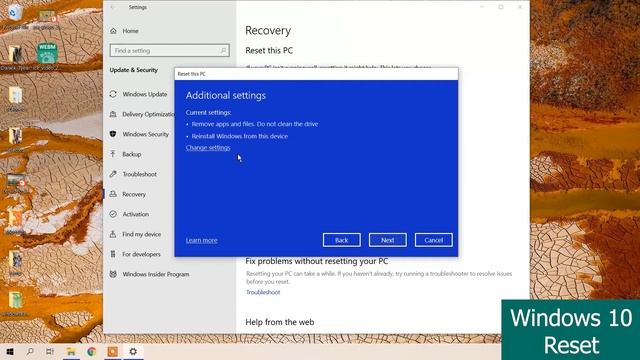Click the Settings back arrow

click(x=113, y=7)
